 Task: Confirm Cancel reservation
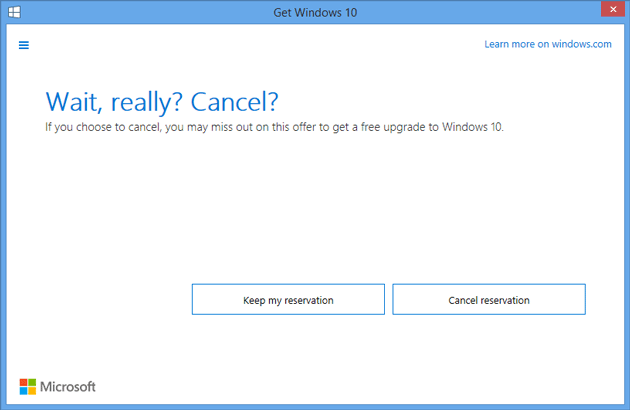[489, 299]
